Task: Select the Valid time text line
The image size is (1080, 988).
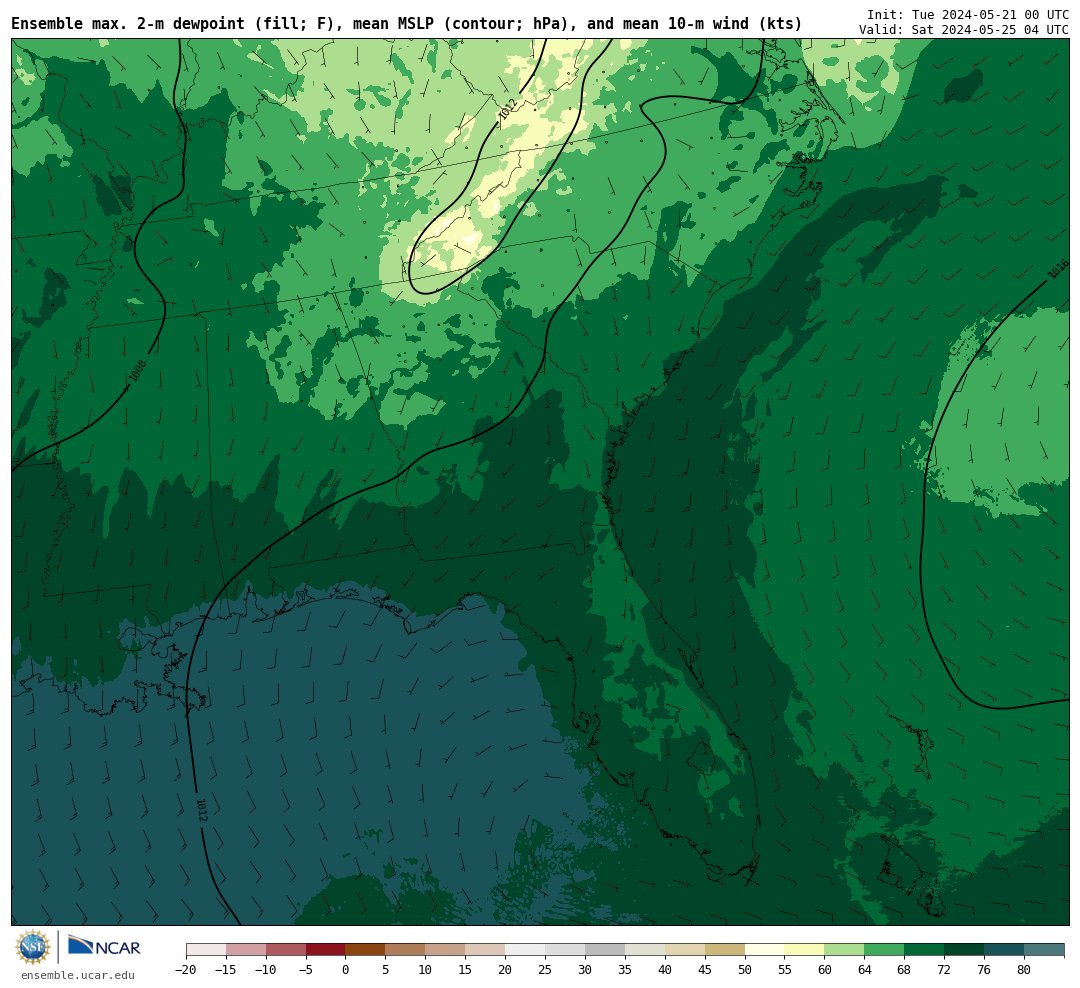Action: pos(964,30)
